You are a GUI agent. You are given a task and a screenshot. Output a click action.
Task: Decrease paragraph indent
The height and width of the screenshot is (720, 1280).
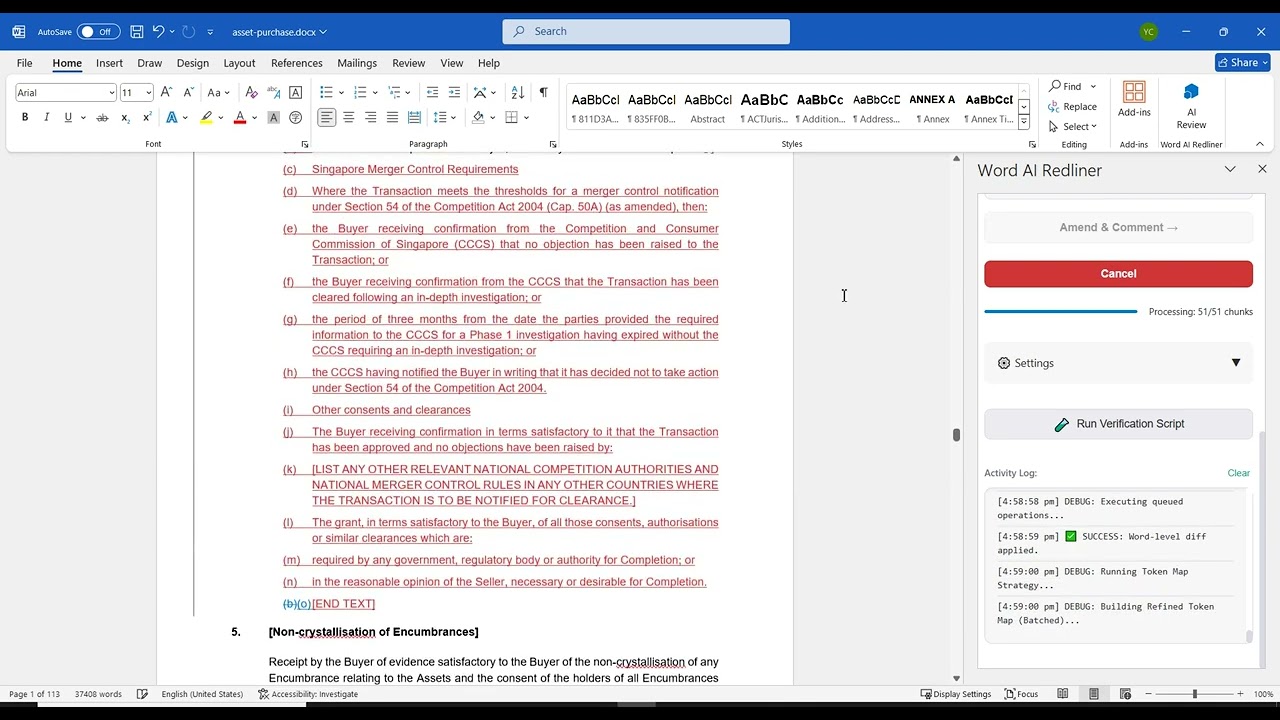pyautogui.click(x=432, y=92)
